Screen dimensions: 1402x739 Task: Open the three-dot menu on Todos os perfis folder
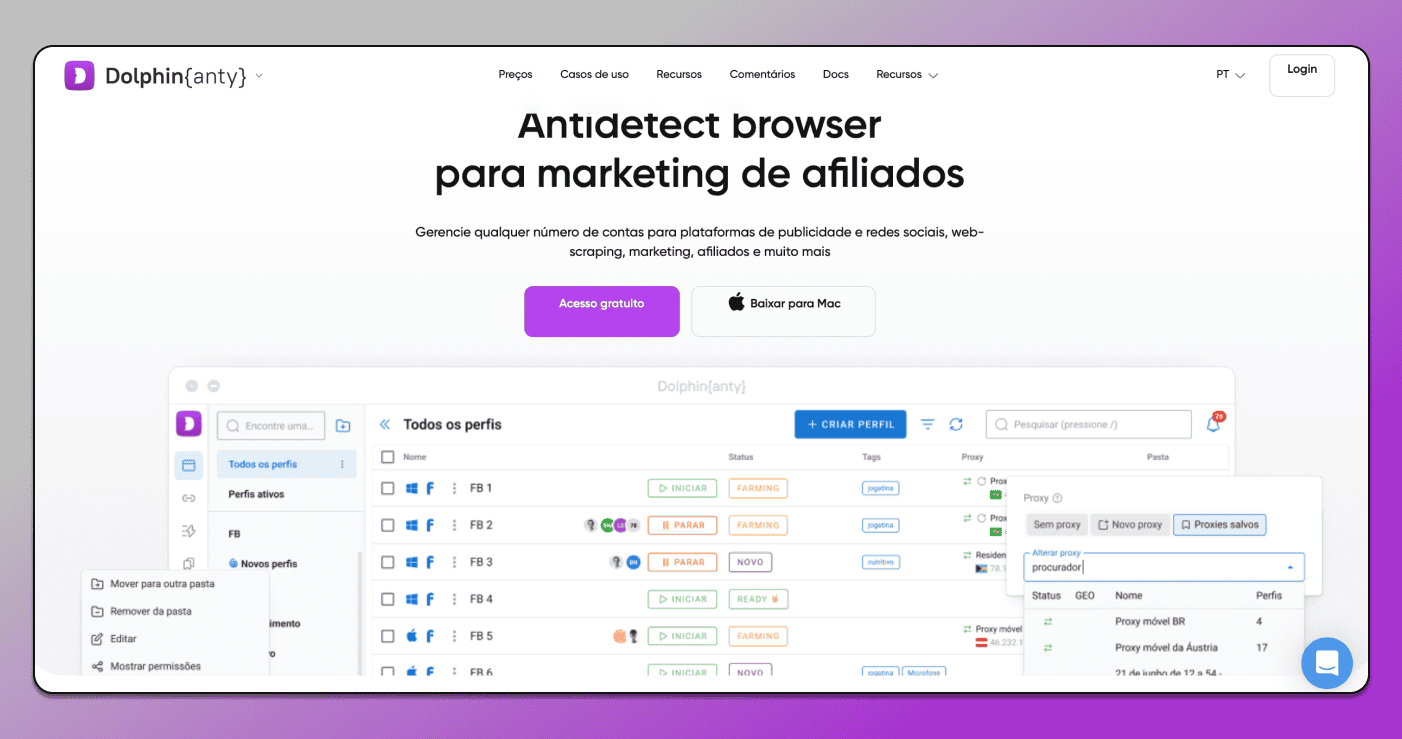(342, 464)
